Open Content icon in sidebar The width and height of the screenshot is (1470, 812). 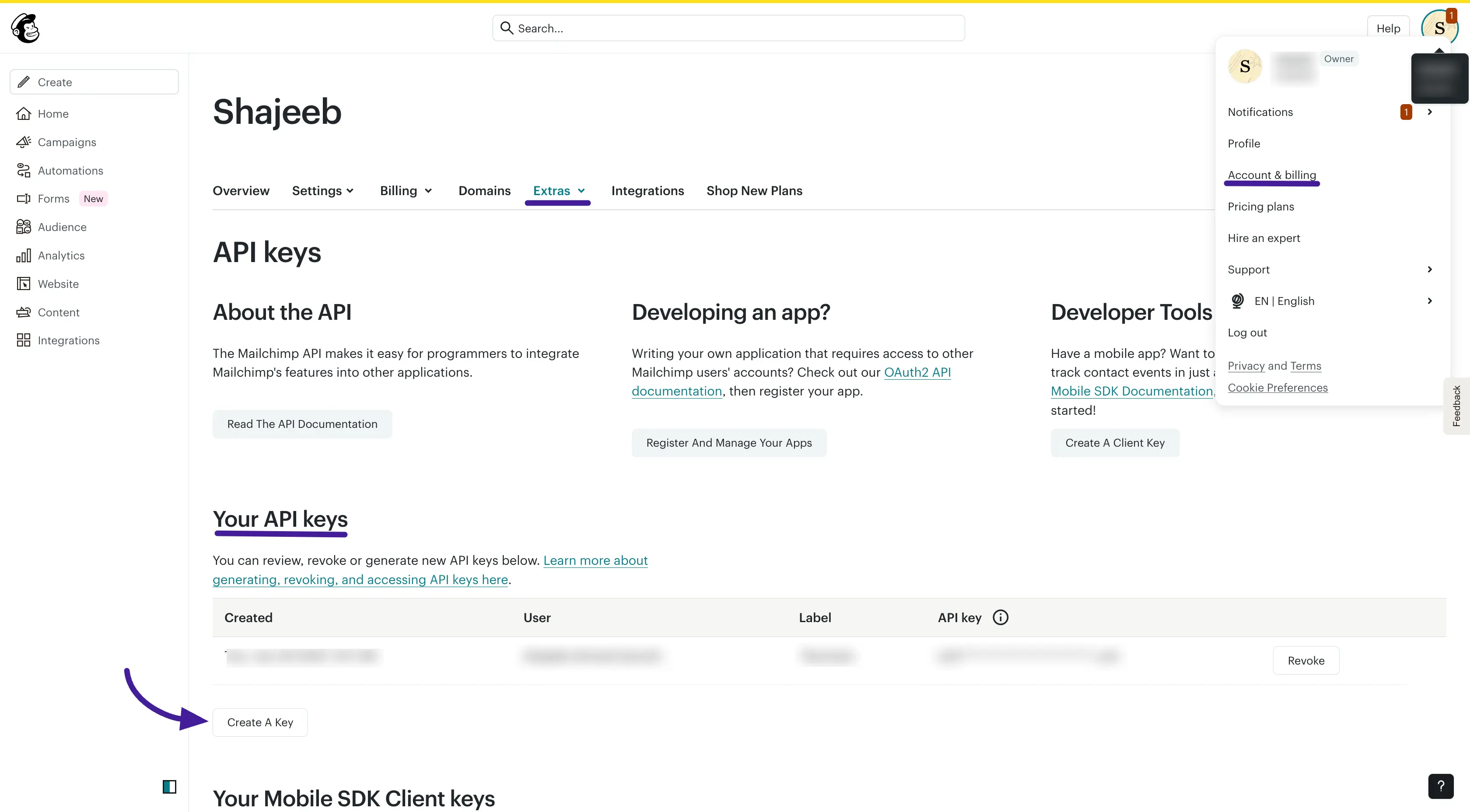coord(23,312)
